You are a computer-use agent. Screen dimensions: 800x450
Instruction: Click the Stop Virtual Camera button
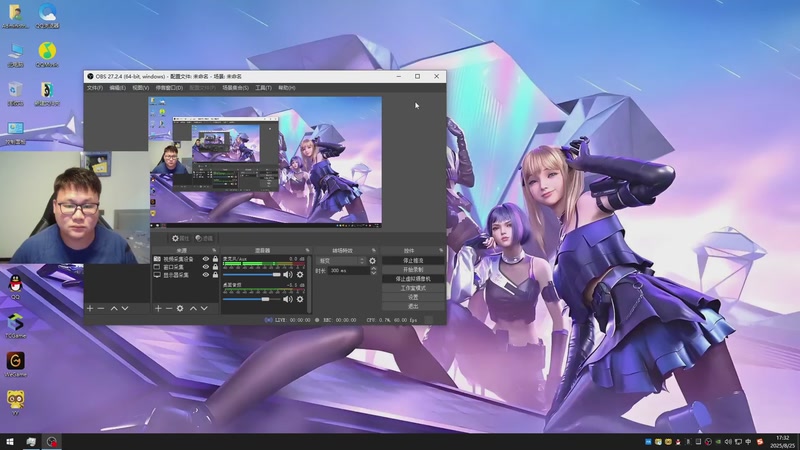point(413,279)
